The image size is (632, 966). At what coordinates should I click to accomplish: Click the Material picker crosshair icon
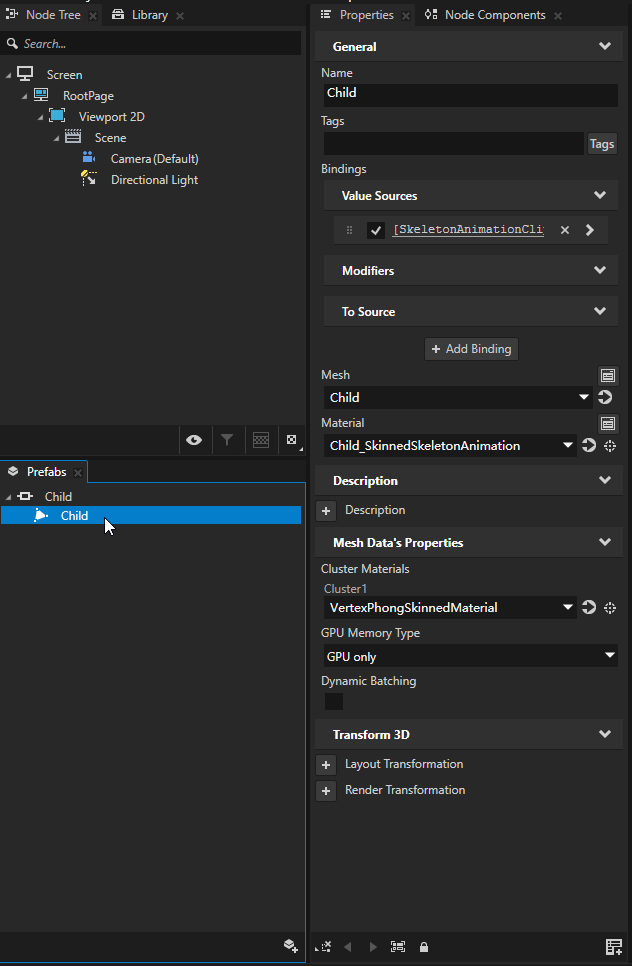coord(610,446)
